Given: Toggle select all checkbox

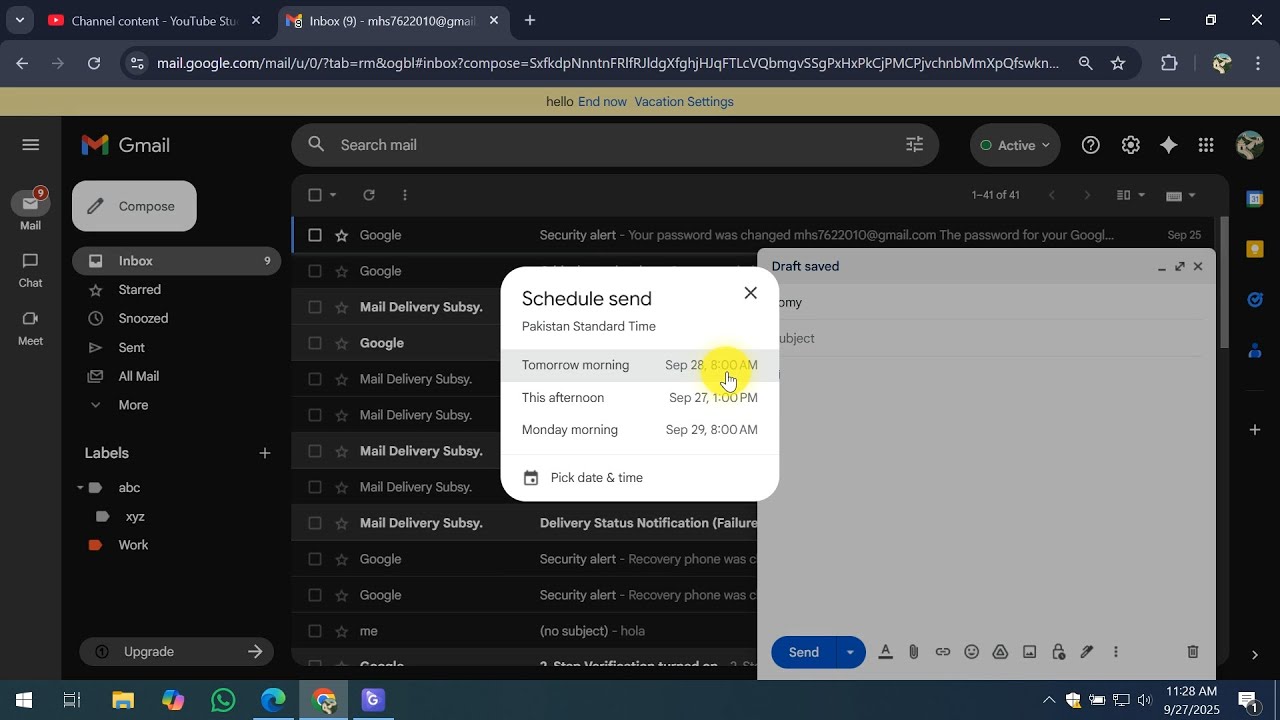Looking at the screenshot, I should pyautogui.click(x=315, y=195).
